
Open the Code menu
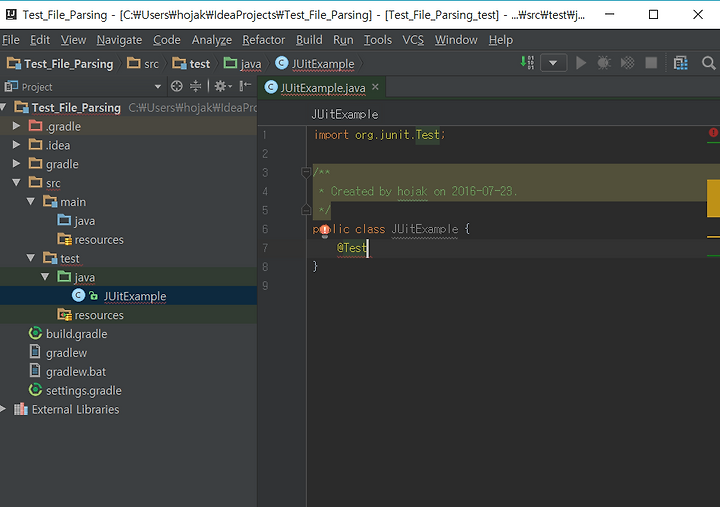[167, 40]
